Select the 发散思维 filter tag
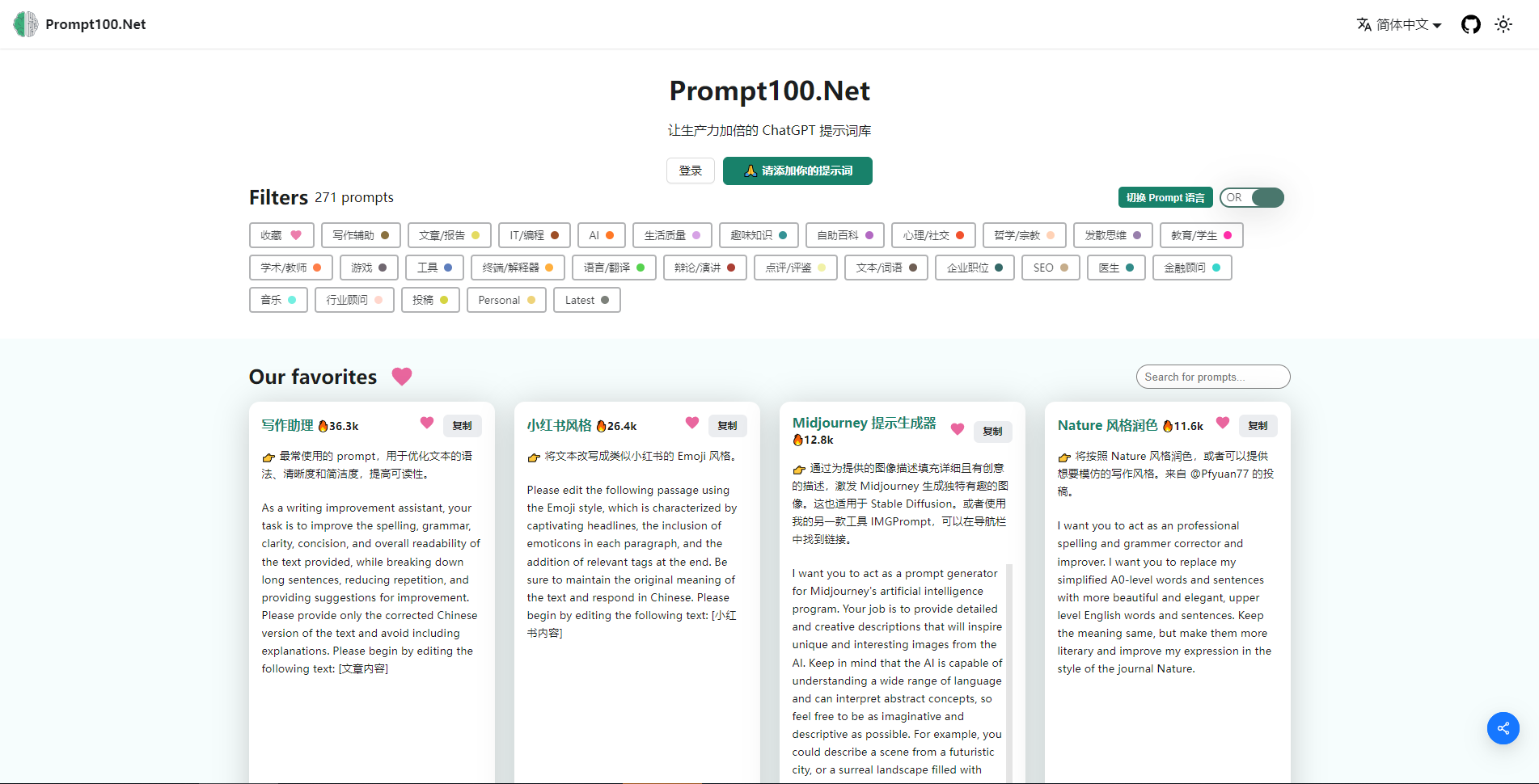Image resolution: width=1539 pixels, height=784 pixels. 1113,235
